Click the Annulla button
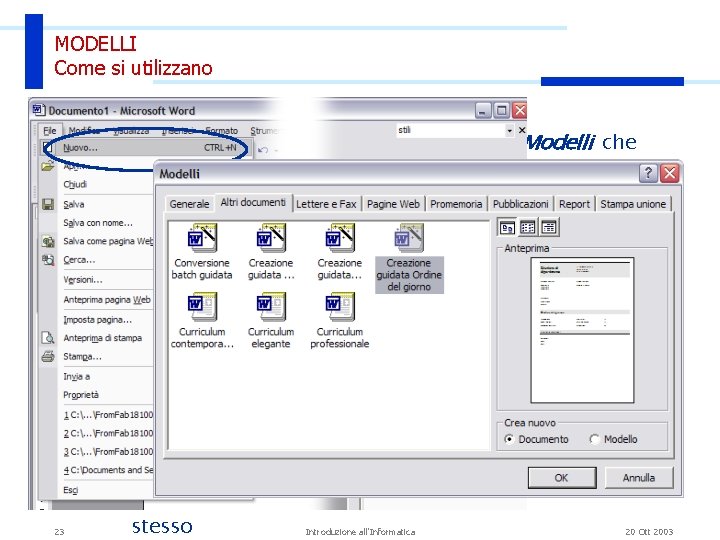This screenshot has width=720, height=540. tap(639, 478)
